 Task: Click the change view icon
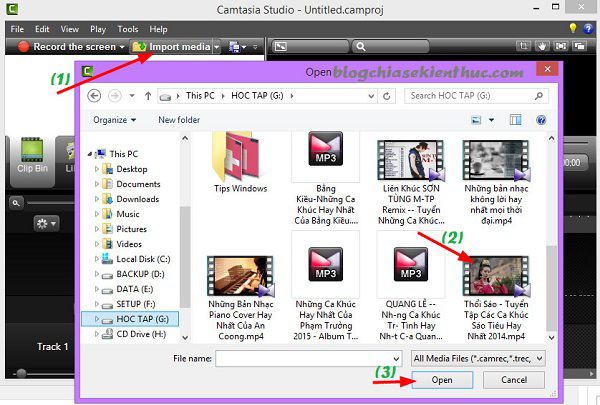[476, 120]
